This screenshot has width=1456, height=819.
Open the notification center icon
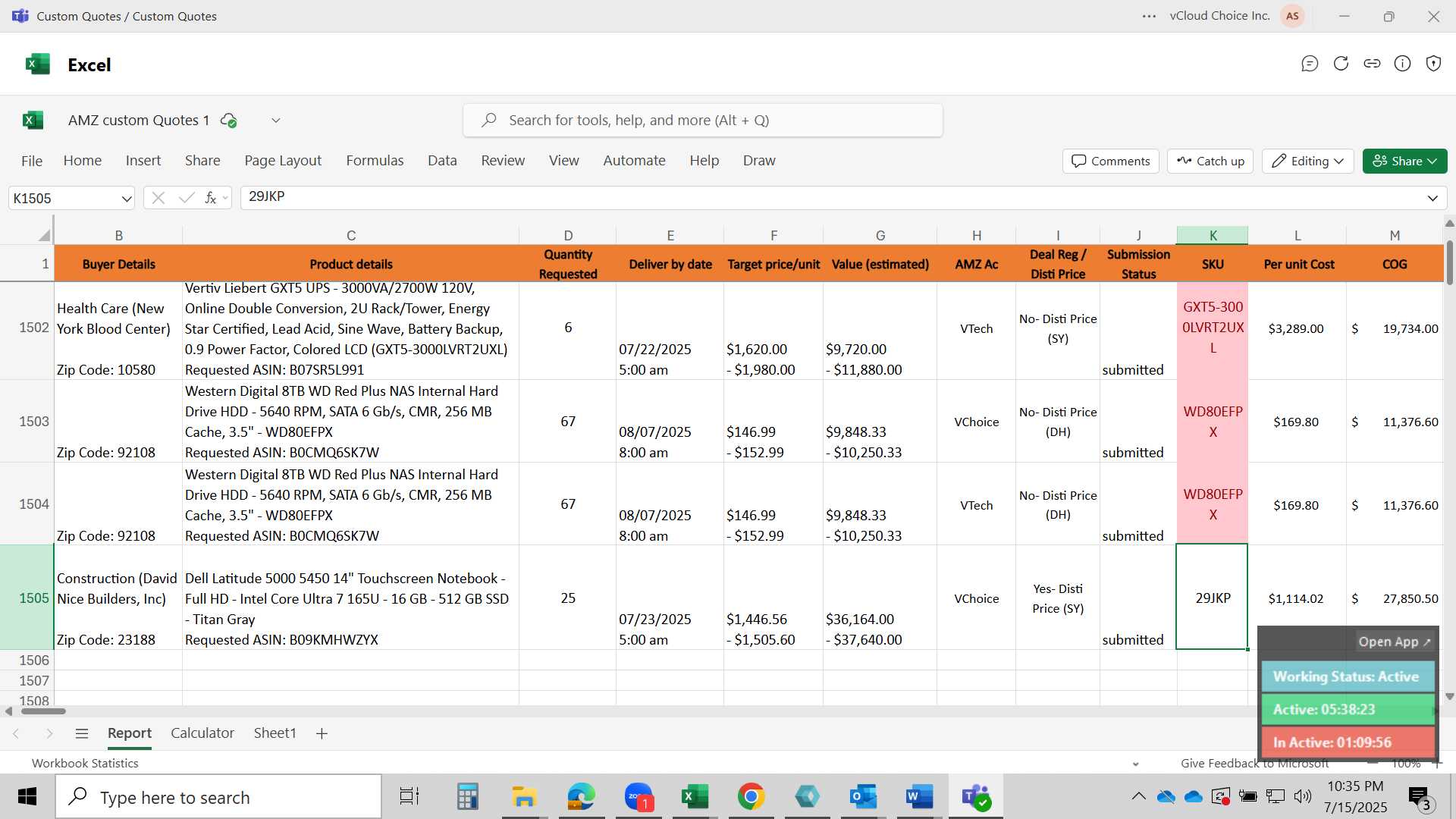[x=1419, y=796]
